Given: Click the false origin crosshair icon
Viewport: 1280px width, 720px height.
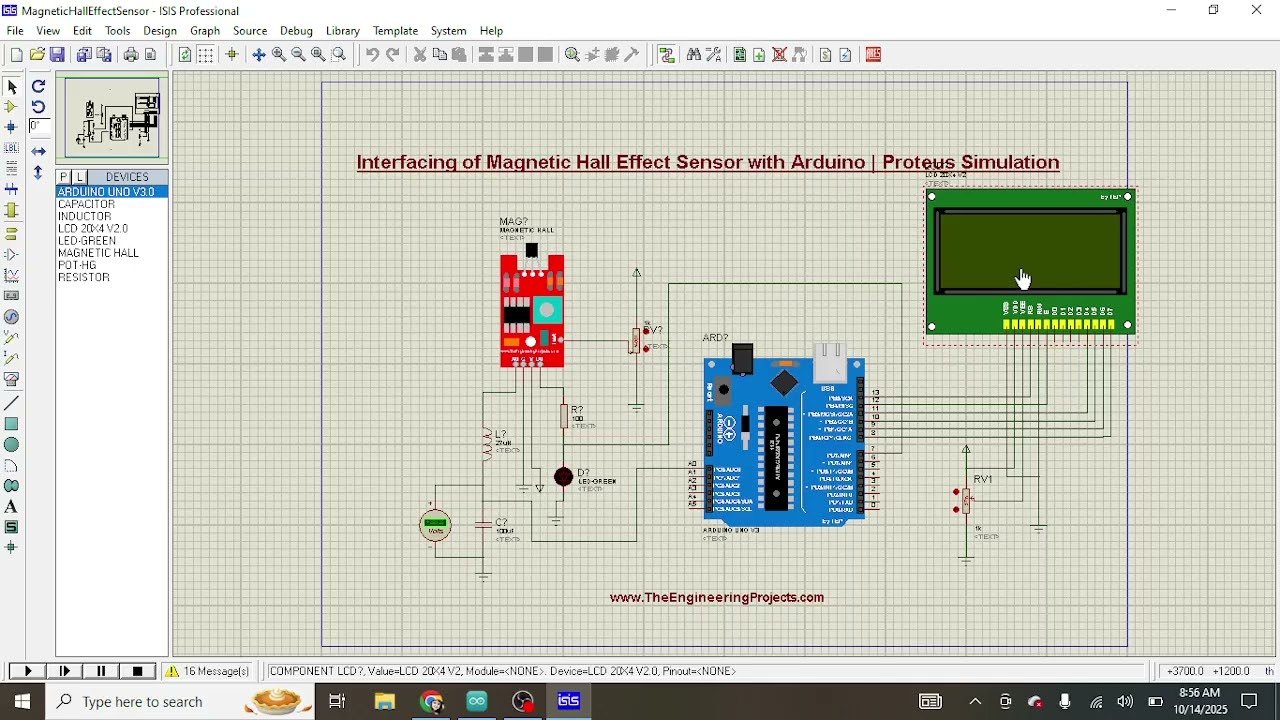Looking at the screenshot, I should point(232,55).
